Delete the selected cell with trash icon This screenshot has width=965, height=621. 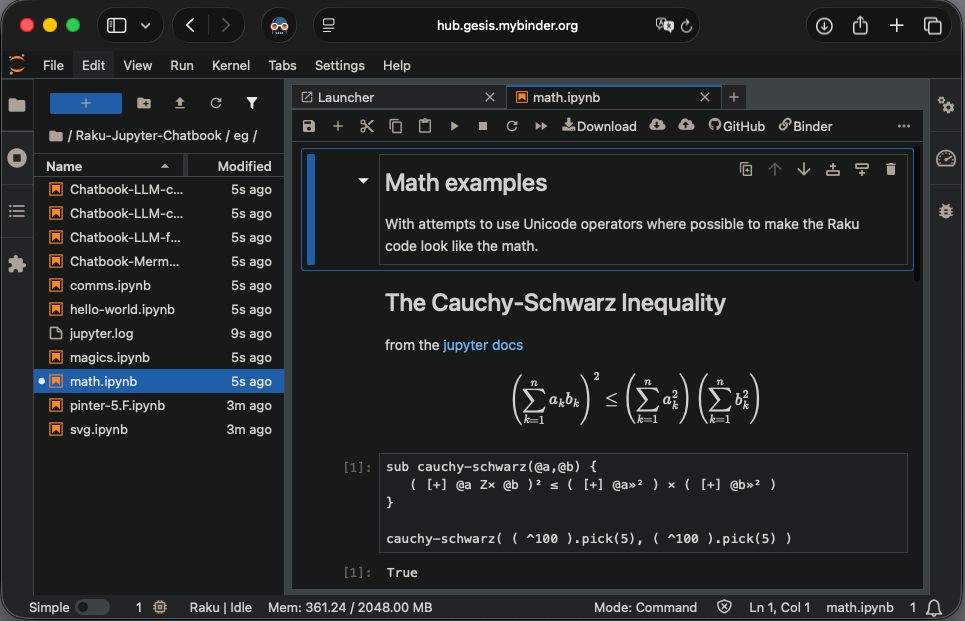(x=890, y=170)
